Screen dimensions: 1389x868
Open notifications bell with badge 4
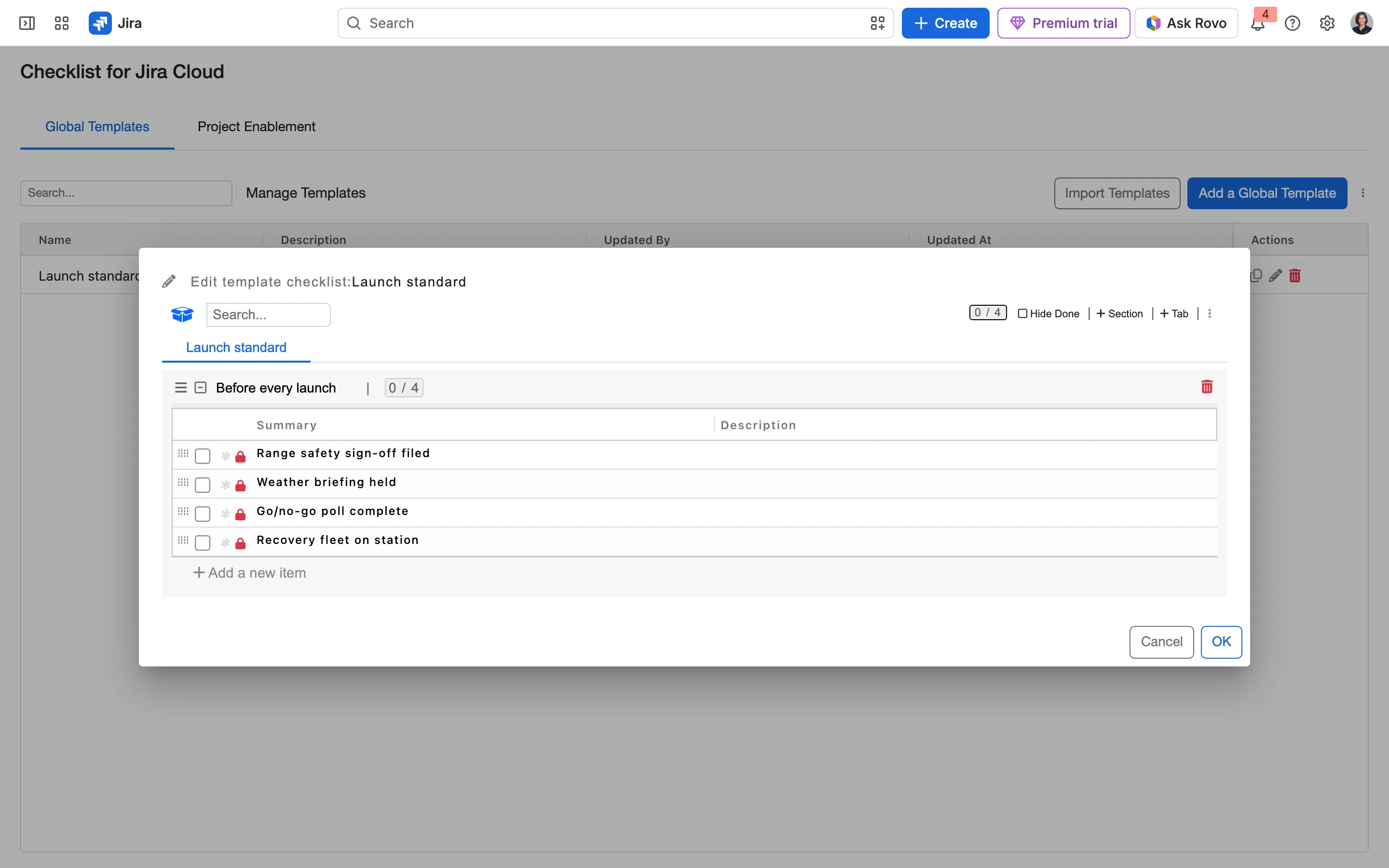pyautogui.click(x=1257, y=23)
